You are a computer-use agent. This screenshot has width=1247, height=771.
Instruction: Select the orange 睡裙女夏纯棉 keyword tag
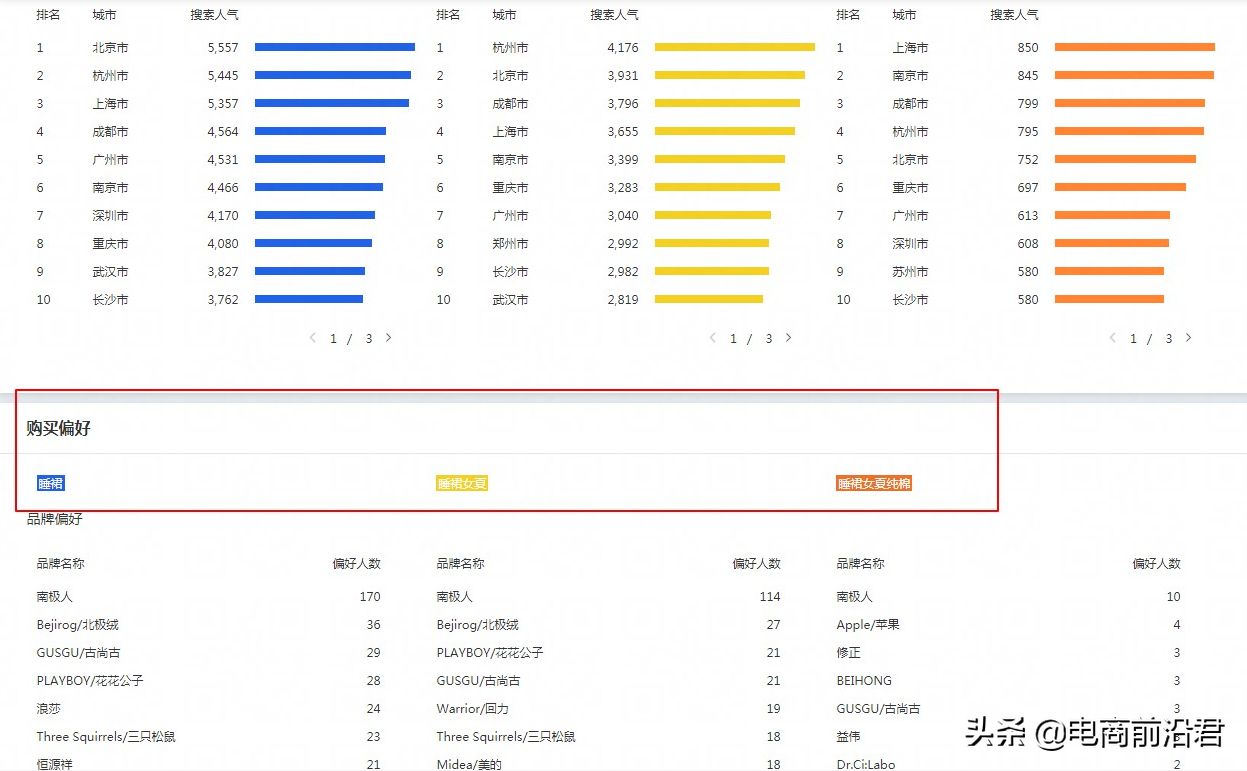874,483
